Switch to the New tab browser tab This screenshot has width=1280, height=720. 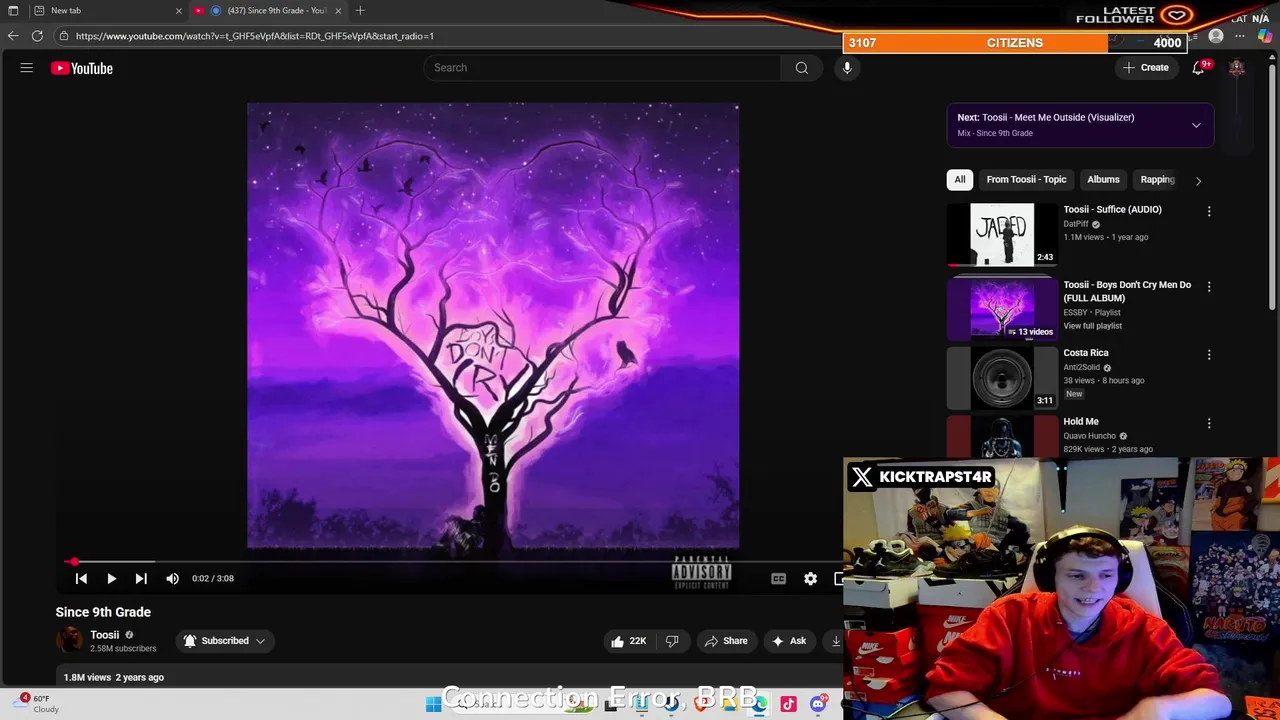tap(105, 10)
